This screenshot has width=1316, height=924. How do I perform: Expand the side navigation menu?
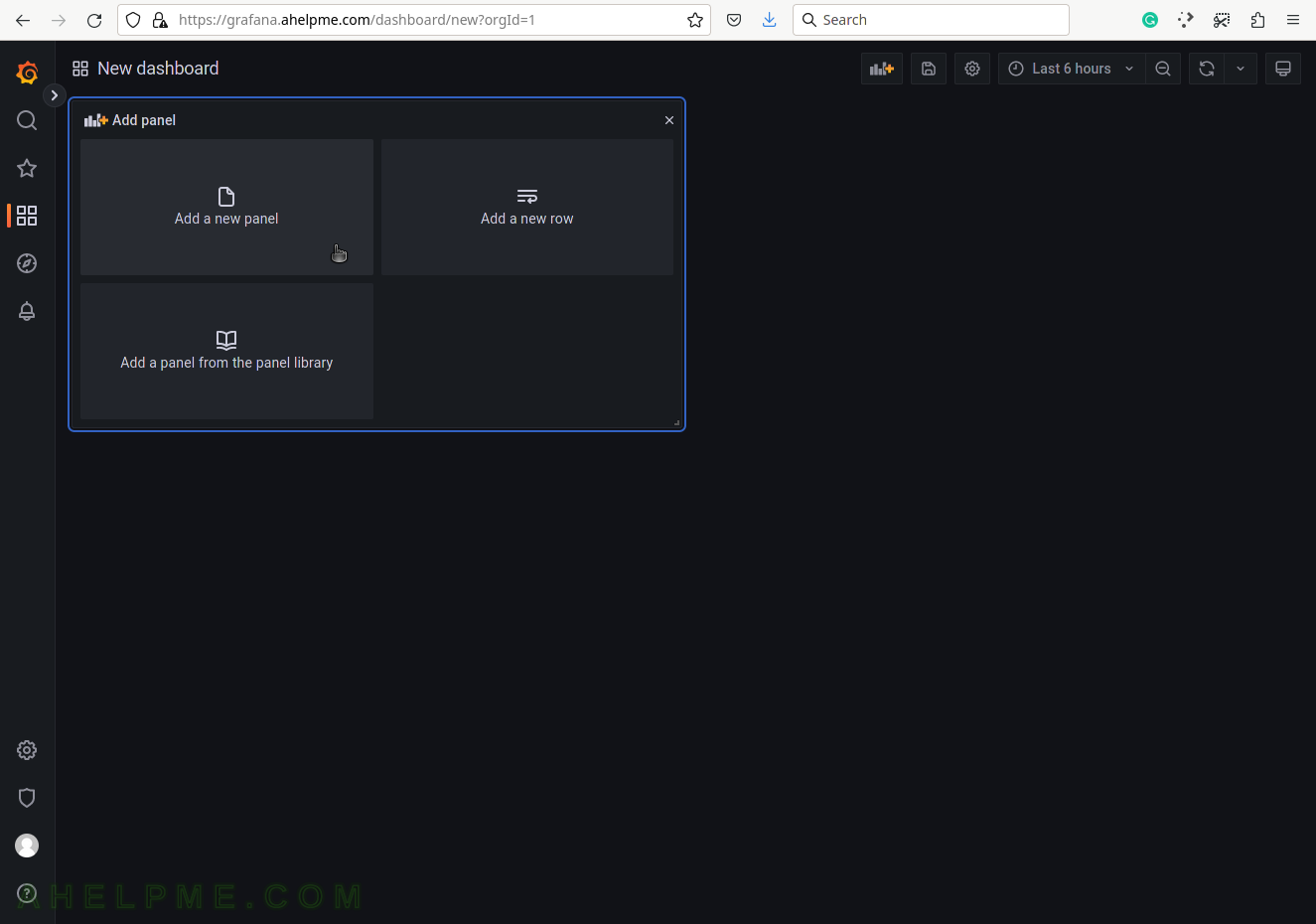click(55, 95)
